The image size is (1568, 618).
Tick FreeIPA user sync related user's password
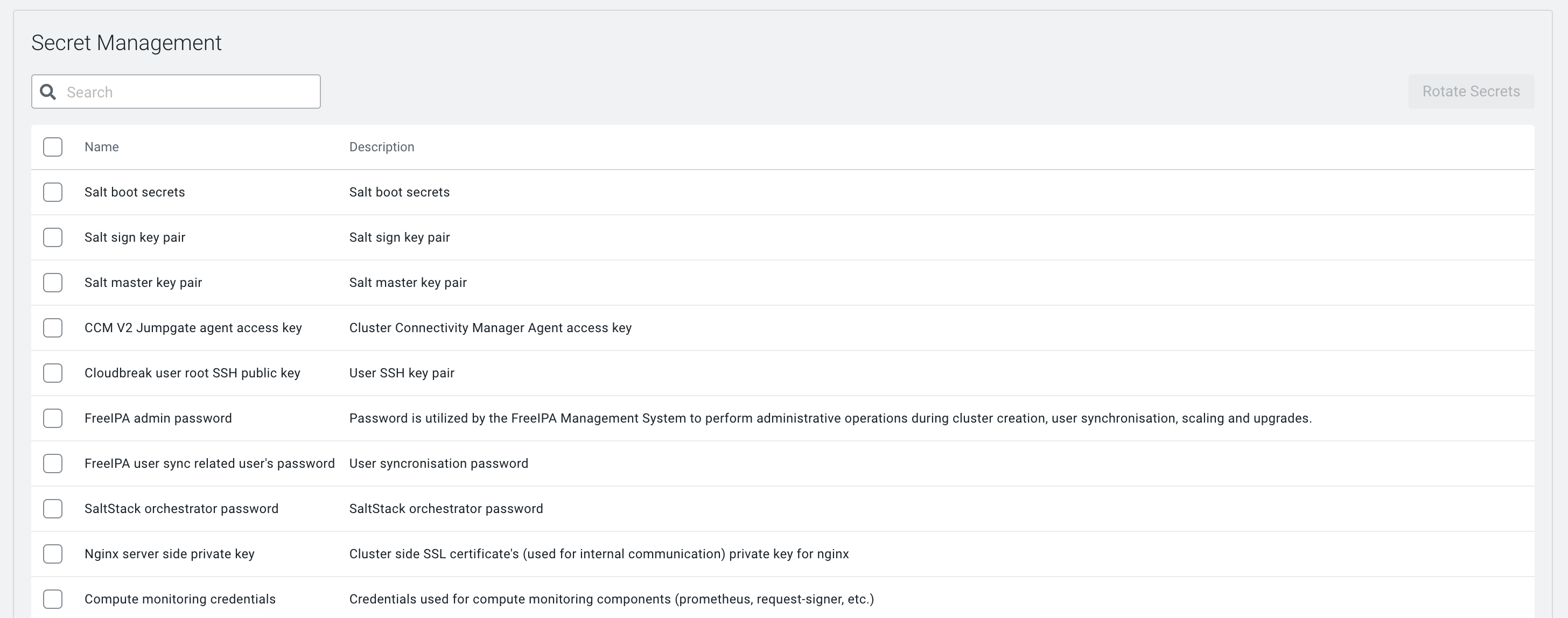pyautogui.click(x=53, y=463)
